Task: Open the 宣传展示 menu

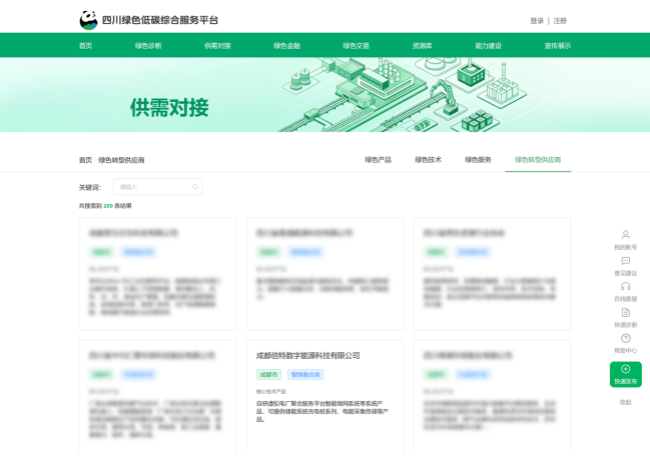Action: coord(558,46)
